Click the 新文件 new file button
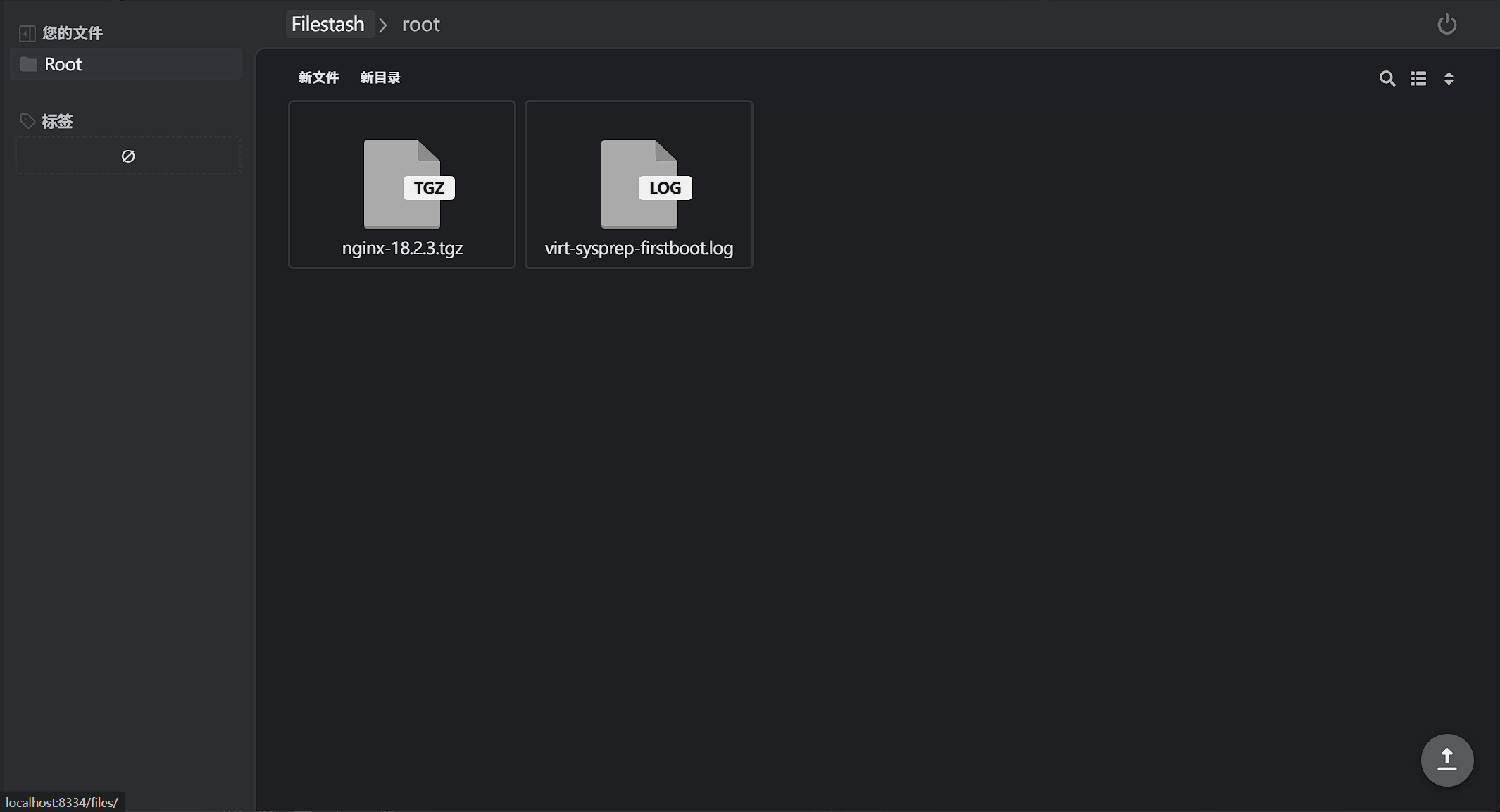 tap(318, 77)
